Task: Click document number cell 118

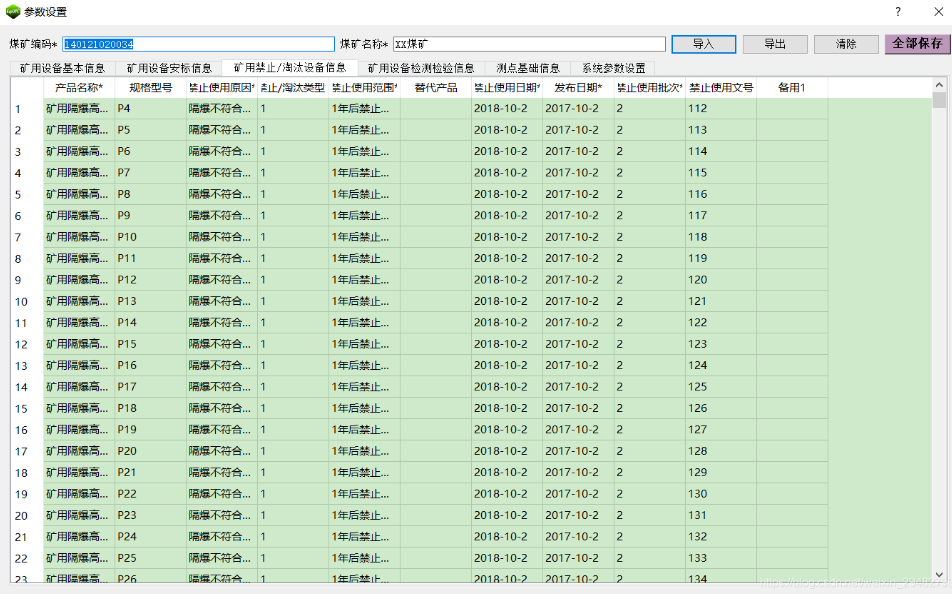Action: 721,237
